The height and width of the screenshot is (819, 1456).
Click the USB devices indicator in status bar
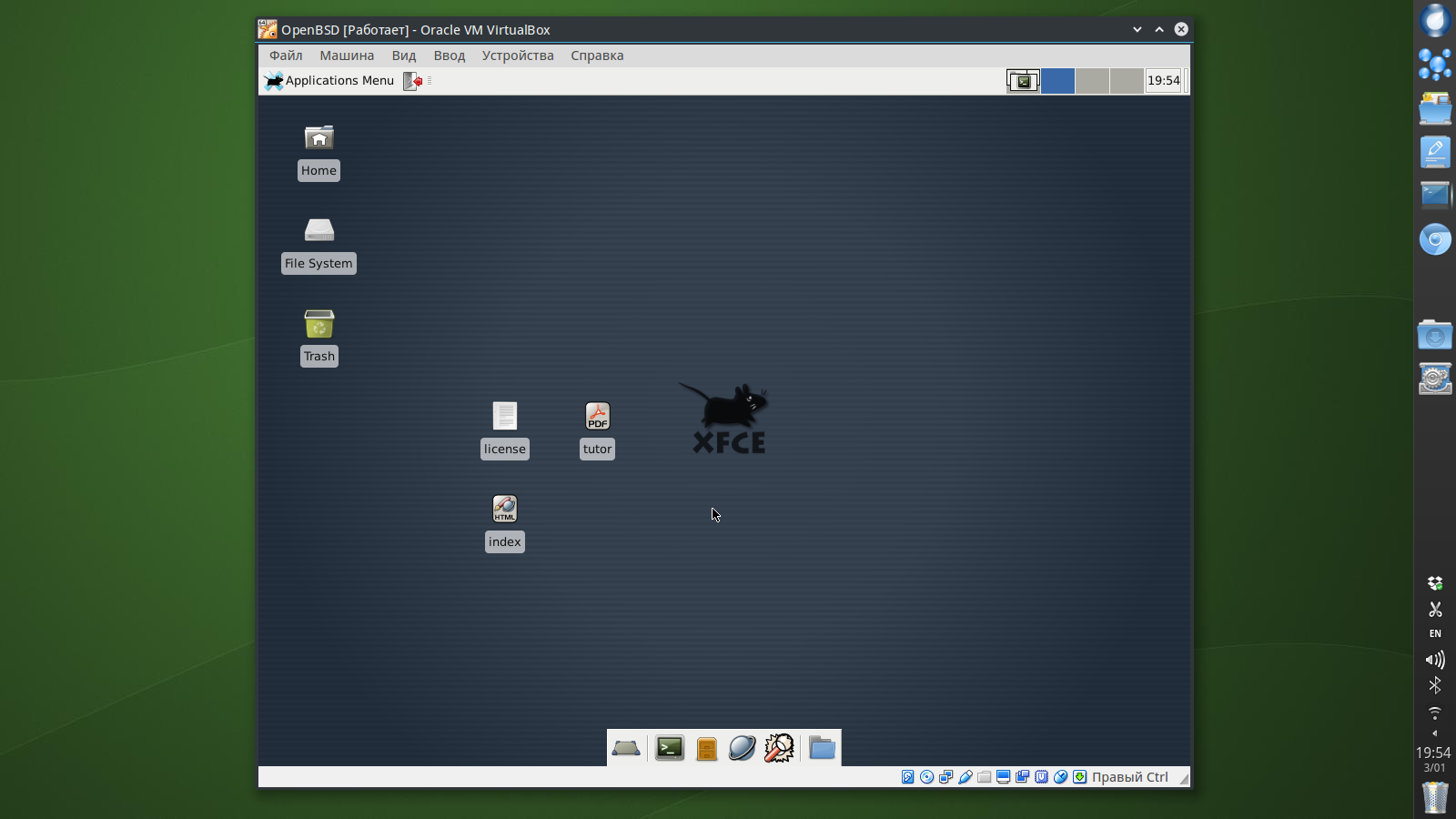[x=966, y=777]
